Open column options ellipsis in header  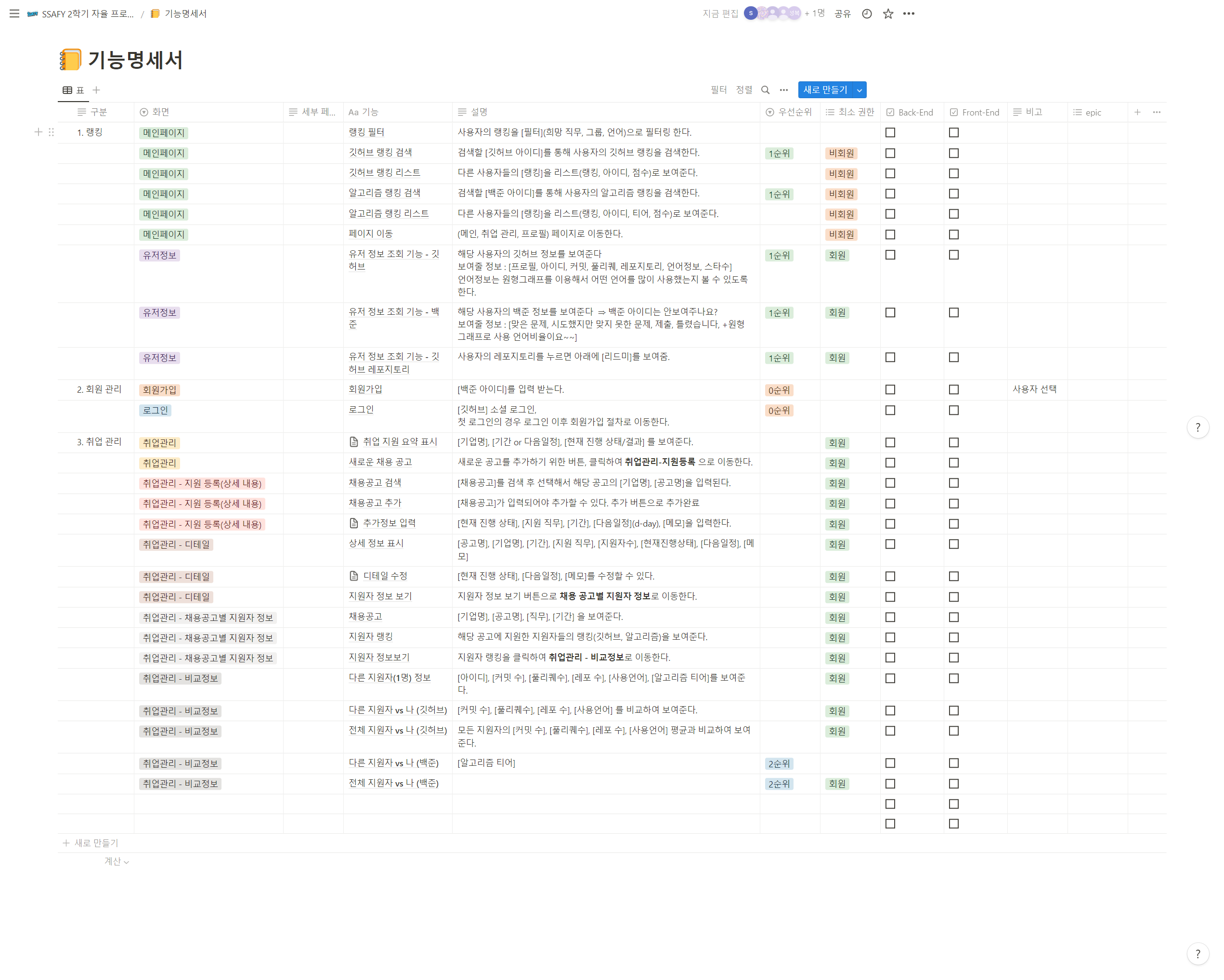click(x=1157, y=112)
